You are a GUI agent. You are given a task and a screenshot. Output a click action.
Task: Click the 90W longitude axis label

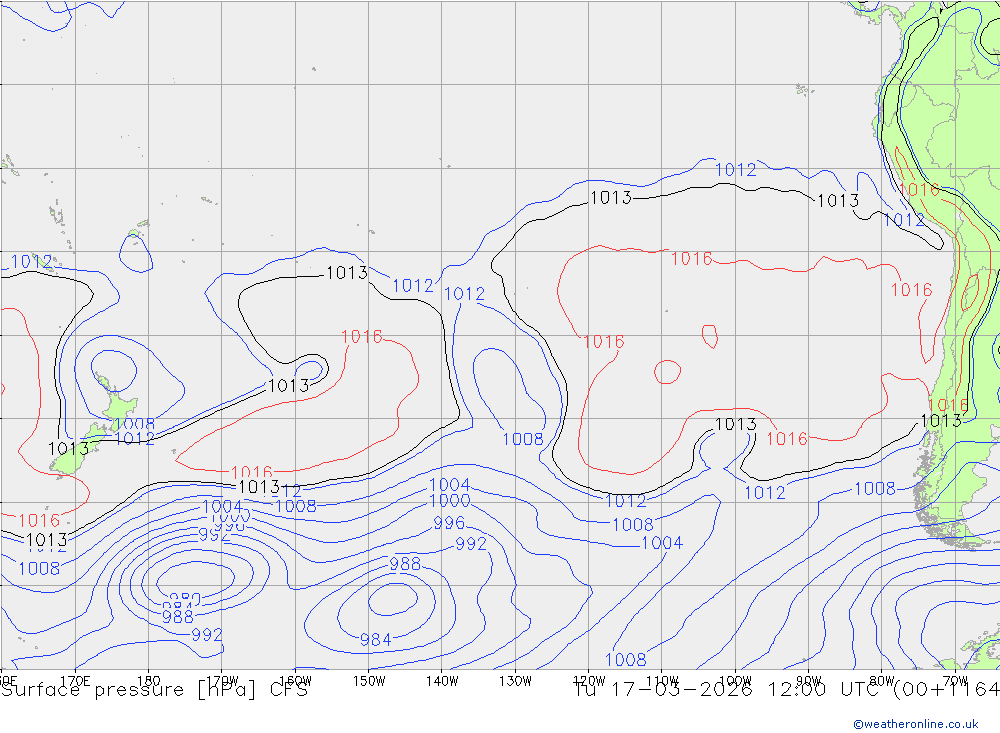pos(808,680)
